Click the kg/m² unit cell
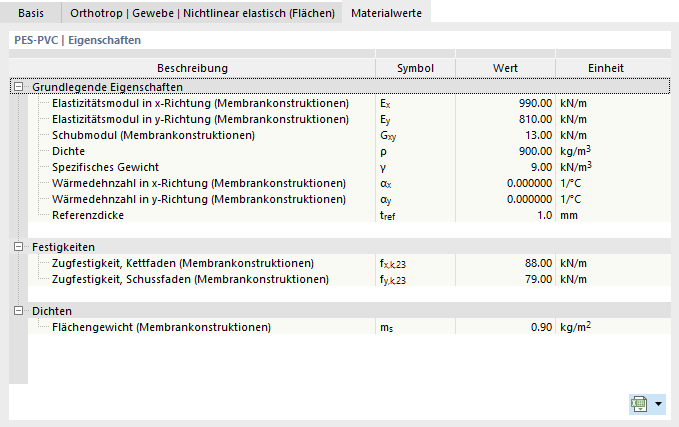Viewport: 679px width, 427px height. [x=613, y=327]
